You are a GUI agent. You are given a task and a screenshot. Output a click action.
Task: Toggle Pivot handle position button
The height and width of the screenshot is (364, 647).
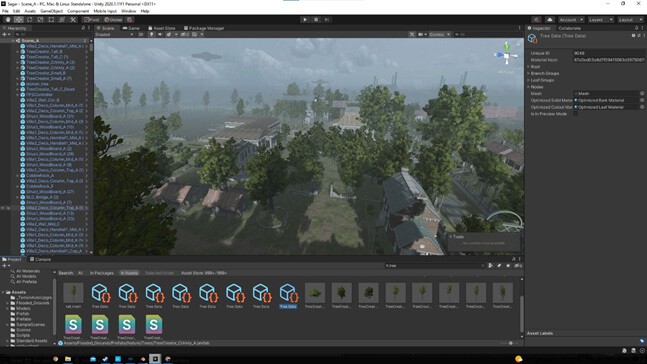tap(92, 19)
